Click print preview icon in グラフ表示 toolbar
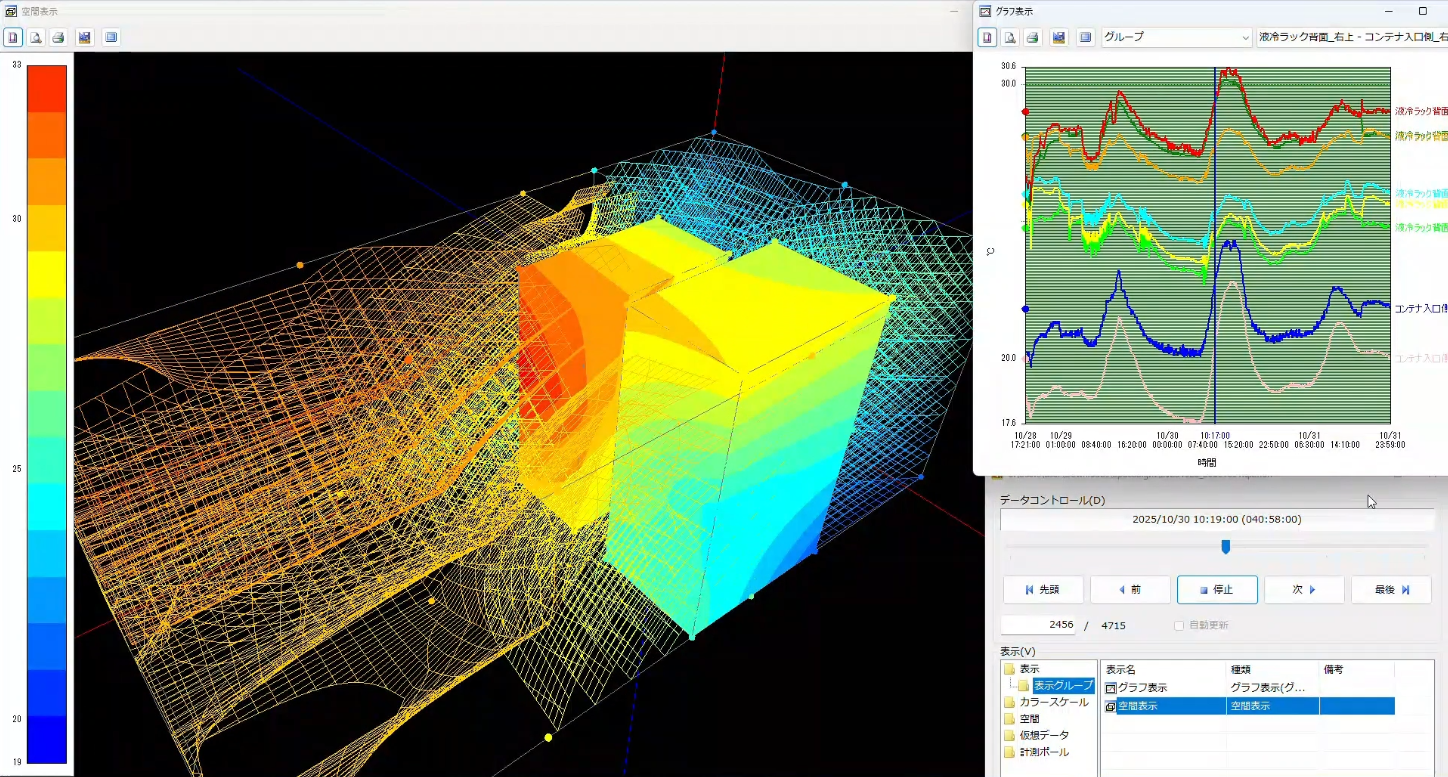 [1010, 37]
